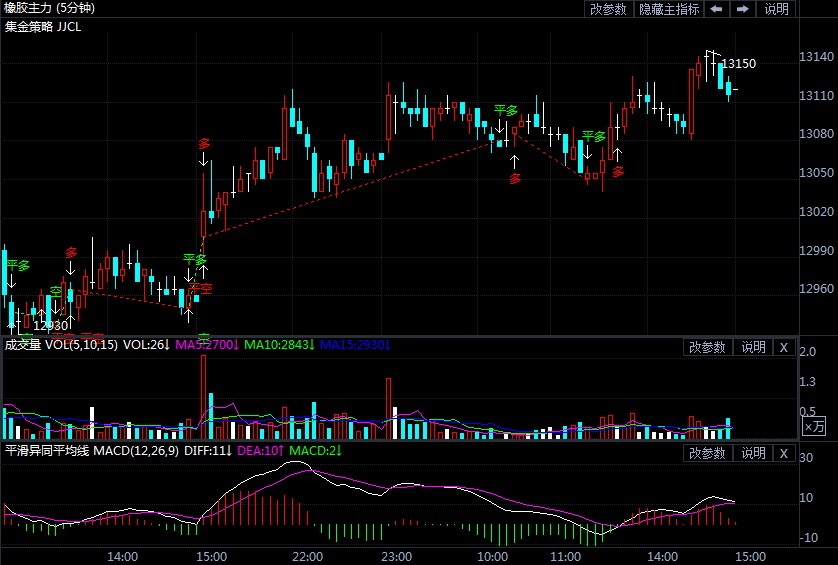
Task: Click the 12930 low price label marker
Action: (50, 325)
